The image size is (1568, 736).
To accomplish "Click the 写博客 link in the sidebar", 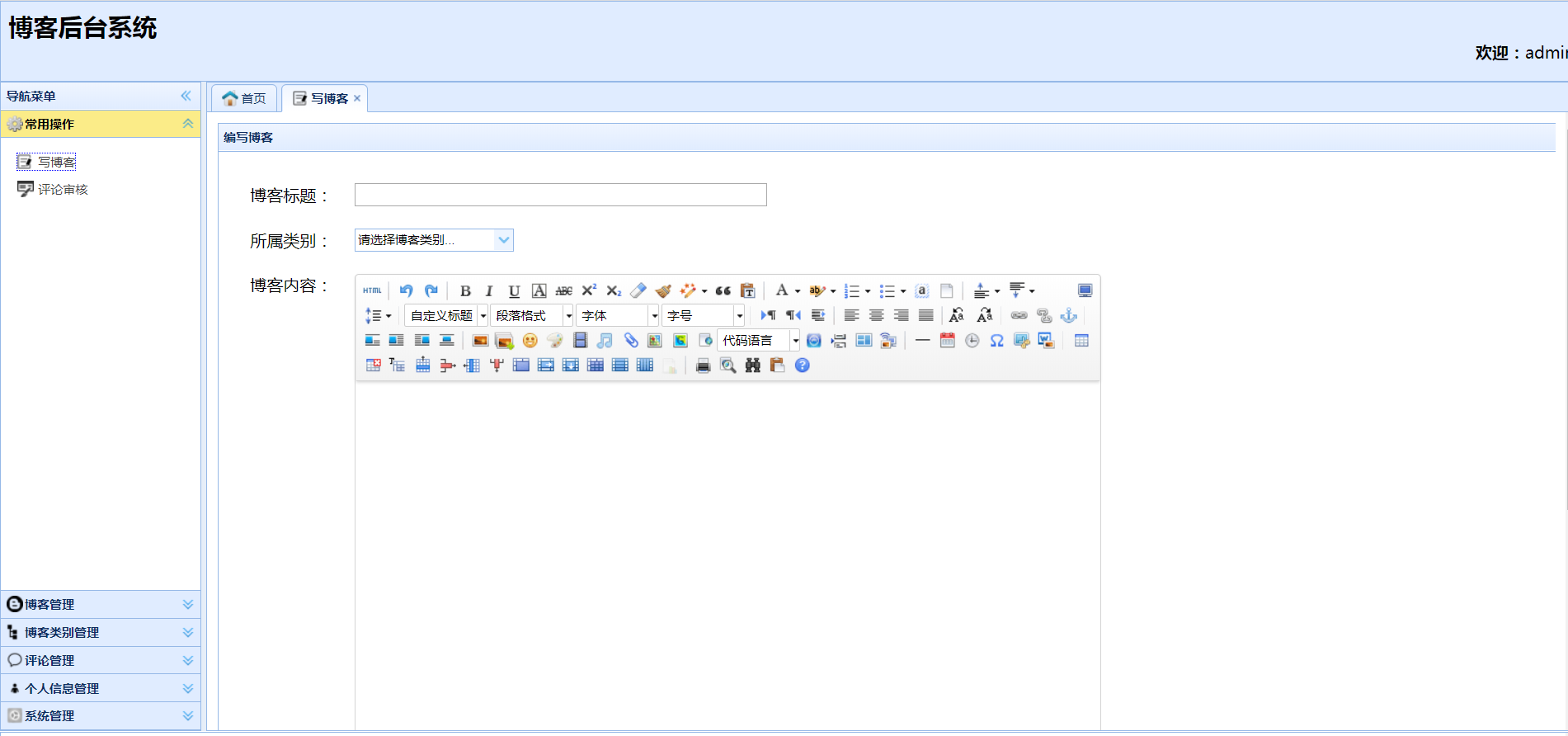I will point(56,163).
